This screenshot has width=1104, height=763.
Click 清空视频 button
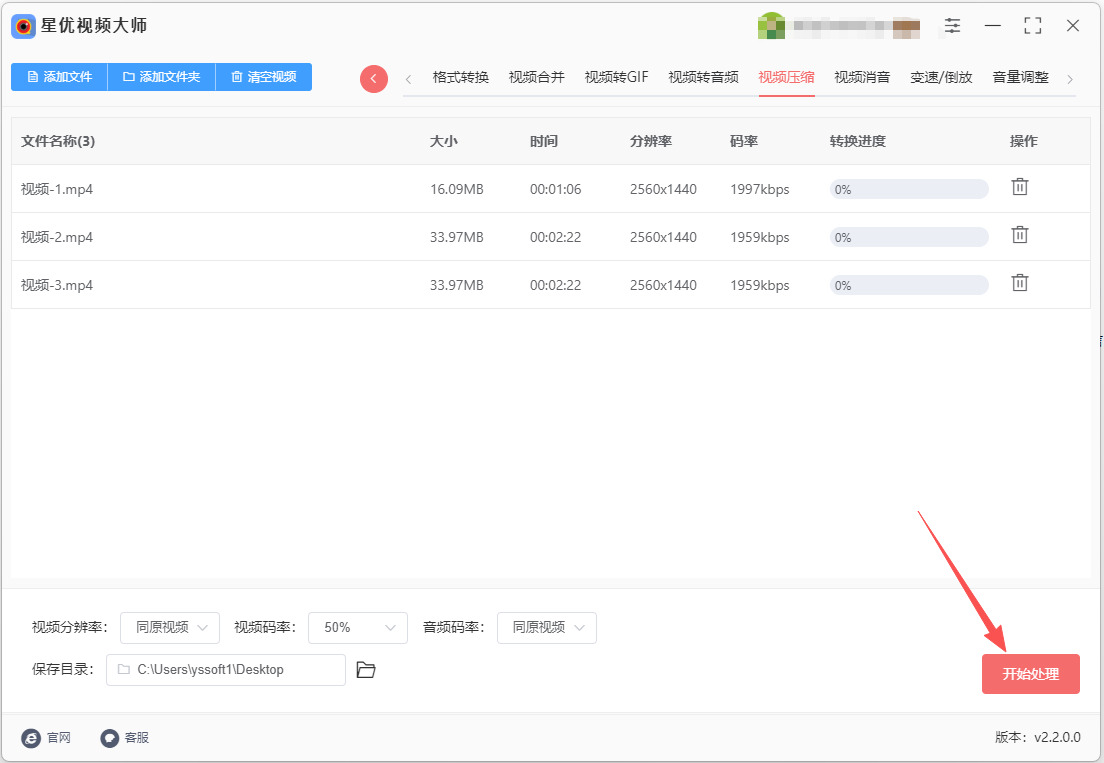click(263, 77)
